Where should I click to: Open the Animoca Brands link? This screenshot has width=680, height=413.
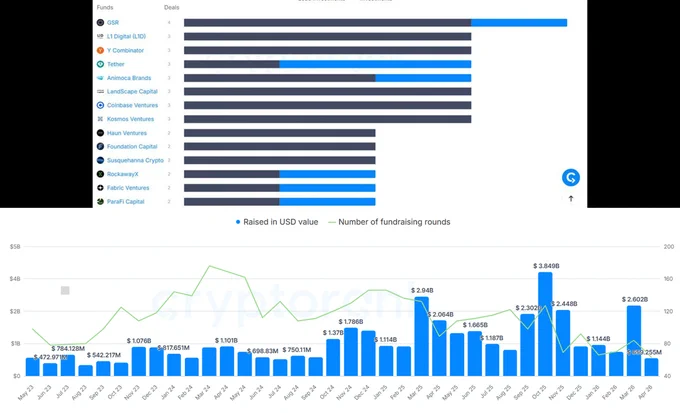tap(129, 78)
